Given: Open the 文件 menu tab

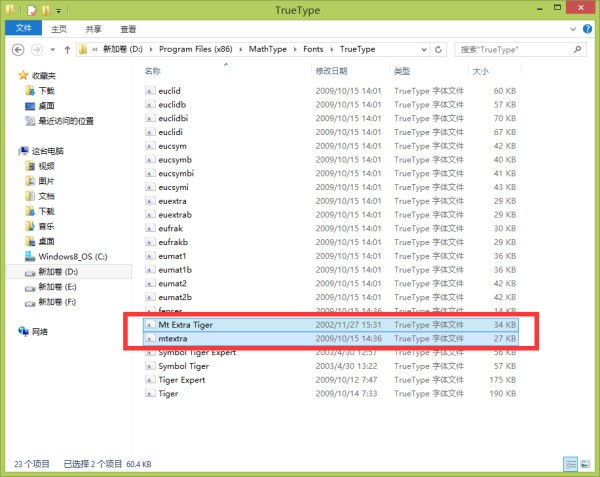Looking at the screenshot, I should (x=23, y=29).
